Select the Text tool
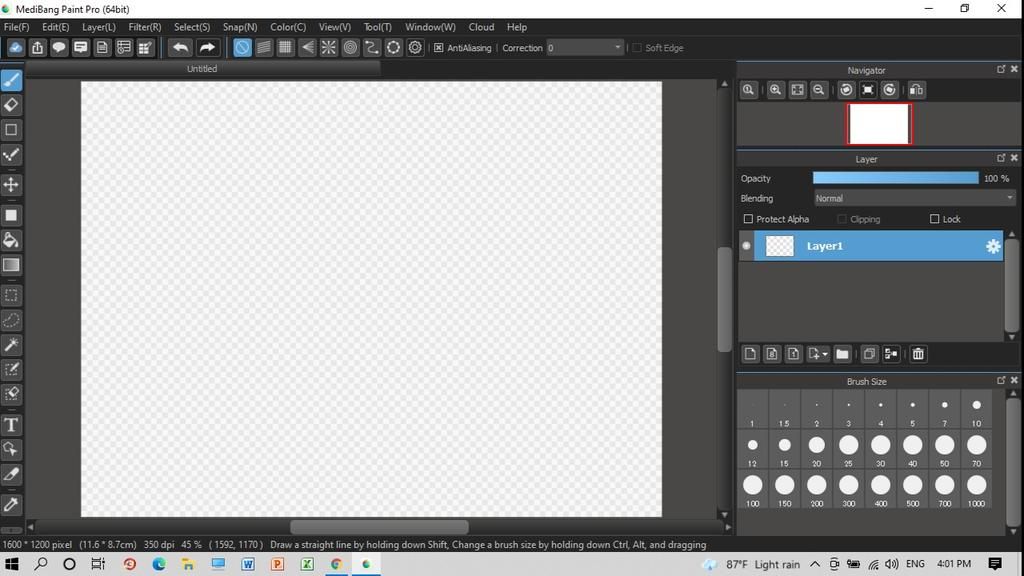1024x576 pixels. pyautogui.click(x=11, y=425)
